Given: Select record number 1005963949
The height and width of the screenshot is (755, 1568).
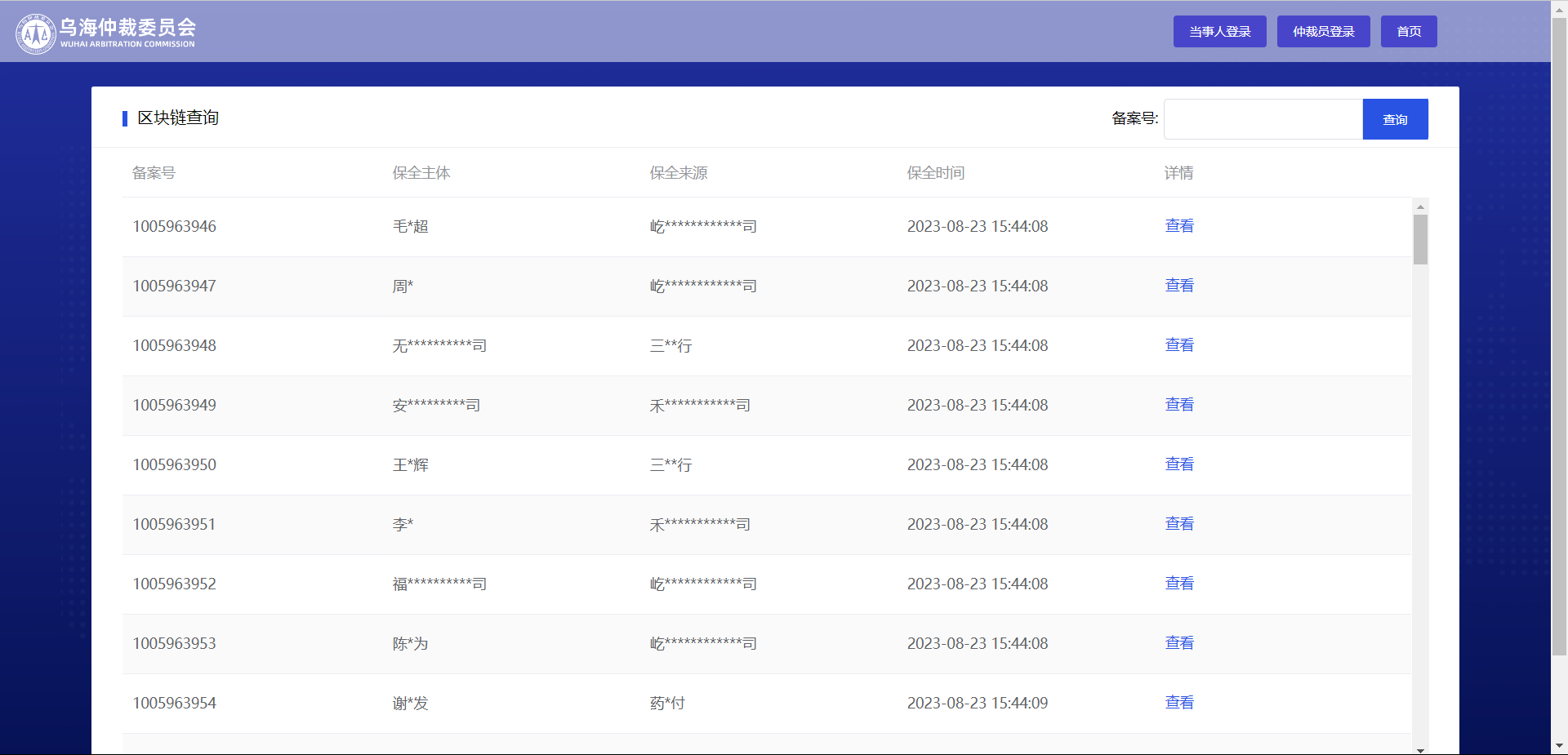Looking at the screenshot, I should coord(175,405).
